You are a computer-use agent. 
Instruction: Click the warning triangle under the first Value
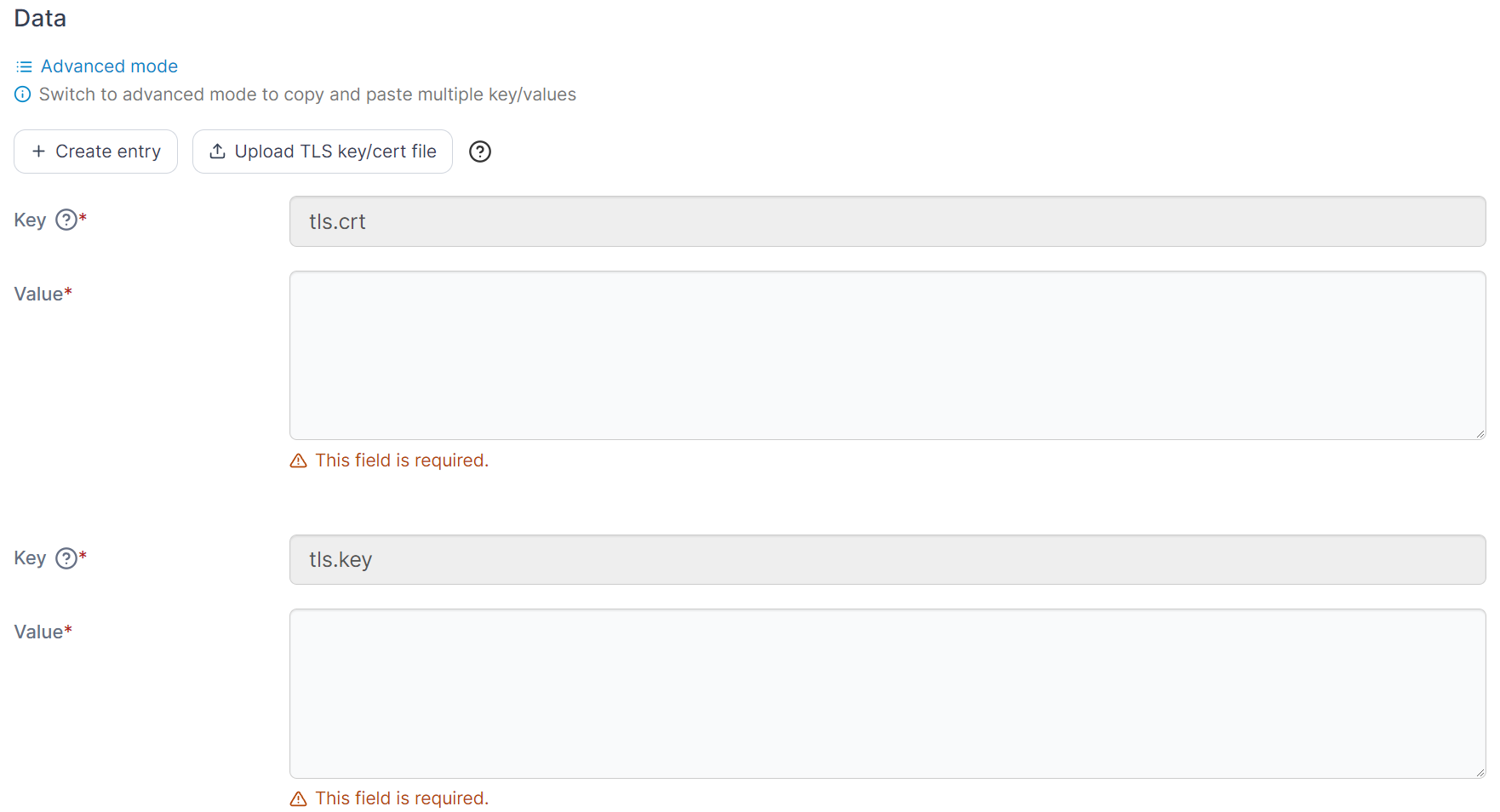297,460
